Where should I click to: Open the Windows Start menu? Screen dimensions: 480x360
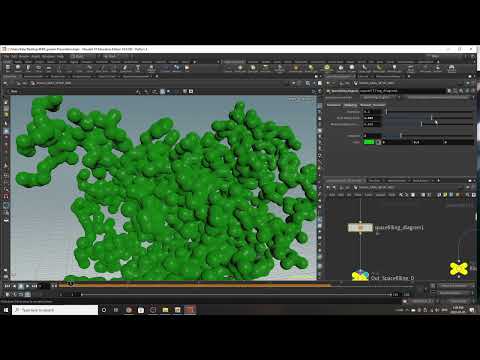6,310
